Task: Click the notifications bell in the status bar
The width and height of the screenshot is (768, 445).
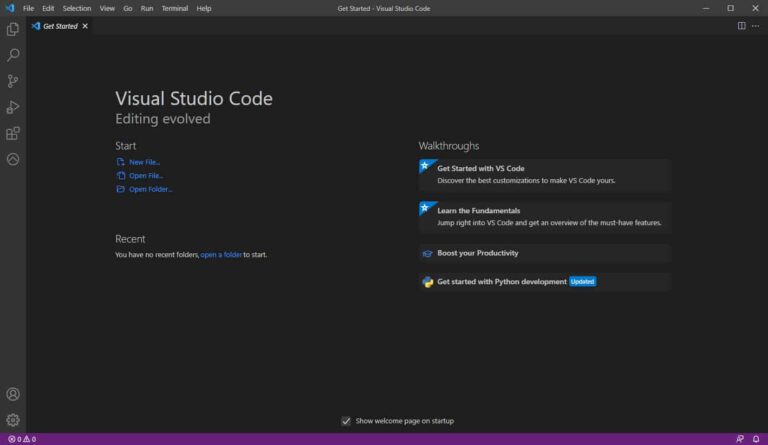Action: (756, 439)
